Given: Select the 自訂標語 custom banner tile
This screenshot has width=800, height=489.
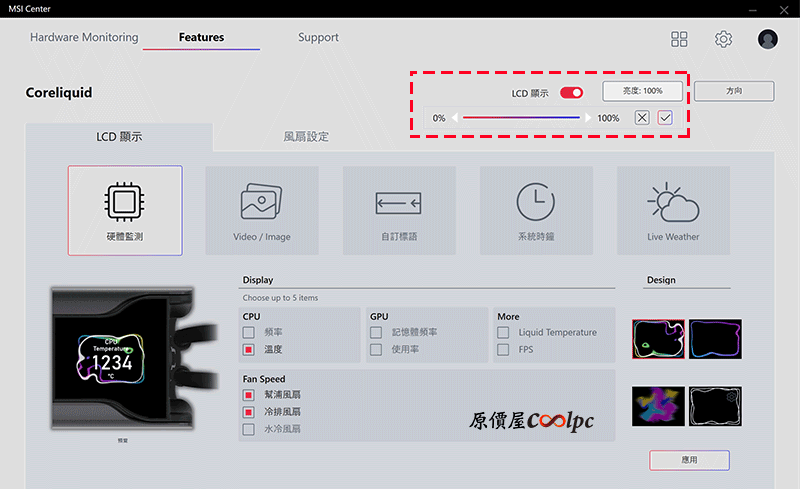Looking at the screenshot, I should [399, 210].
